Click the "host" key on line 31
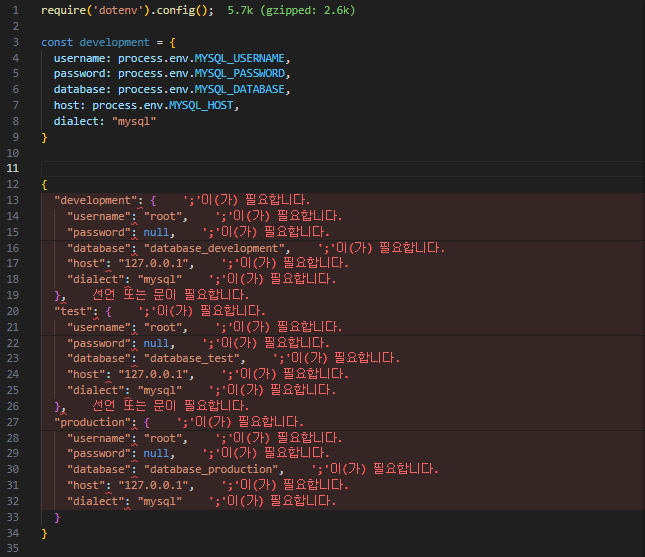 pos(86,485)
